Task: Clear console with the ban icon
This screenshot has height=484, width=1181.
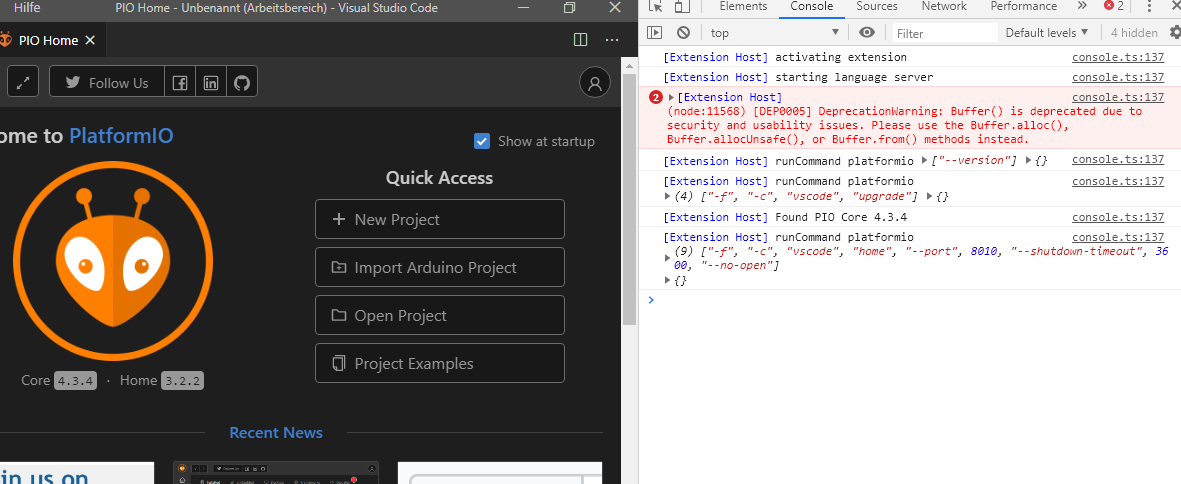Action: point(683,32)
